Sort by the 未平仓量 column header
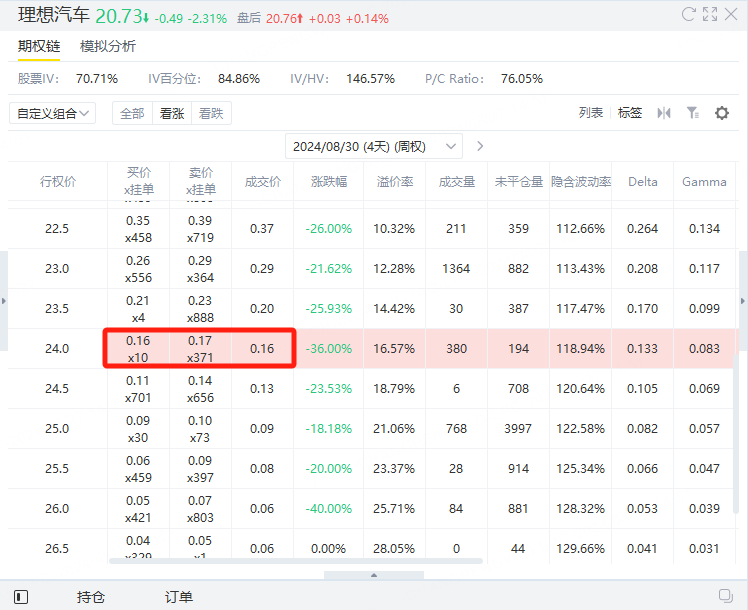748x610 pixels. (x=519, y=182)
